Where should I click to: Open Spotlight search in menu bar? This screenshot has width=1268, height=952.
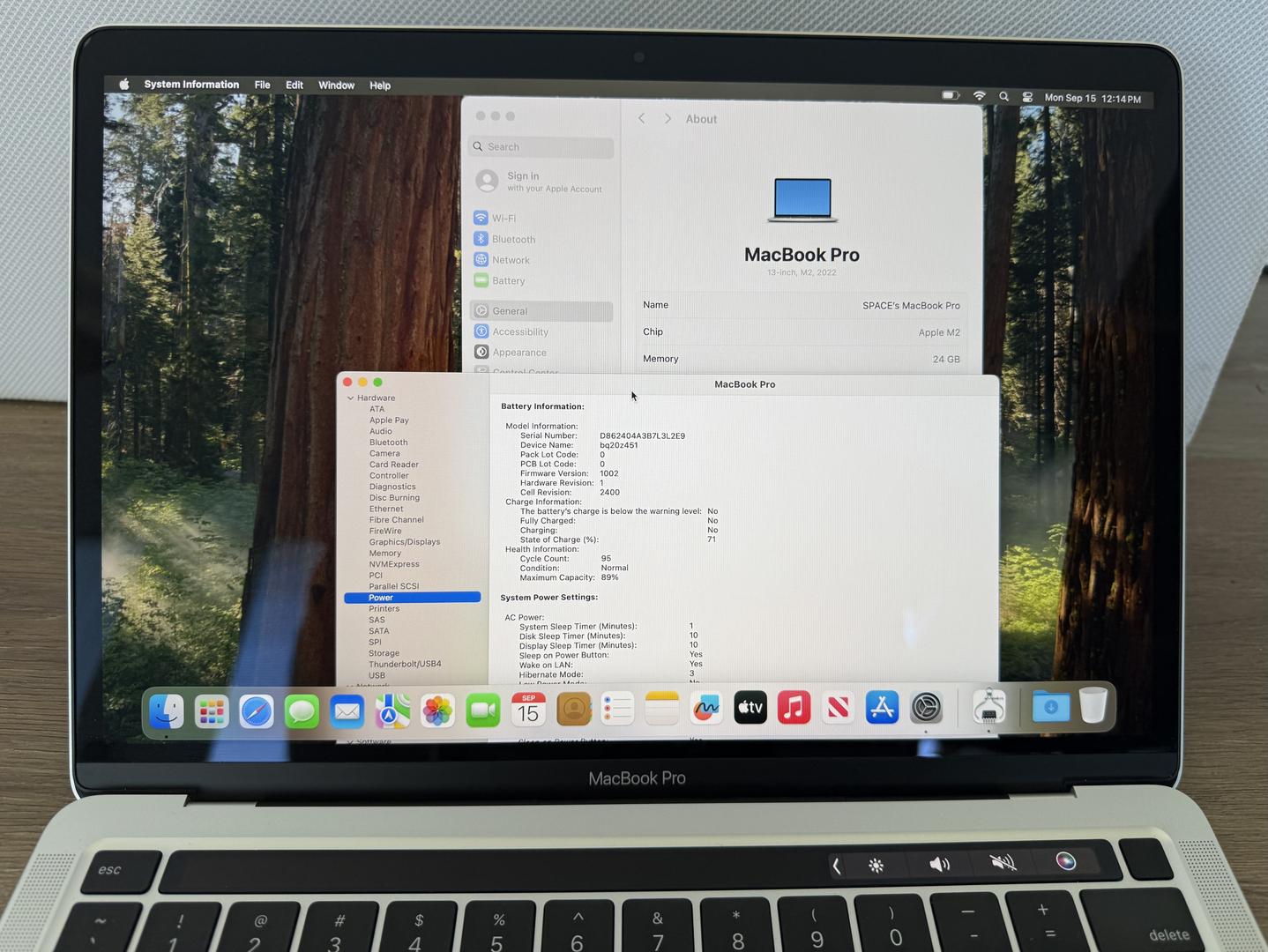(1003, 97)
